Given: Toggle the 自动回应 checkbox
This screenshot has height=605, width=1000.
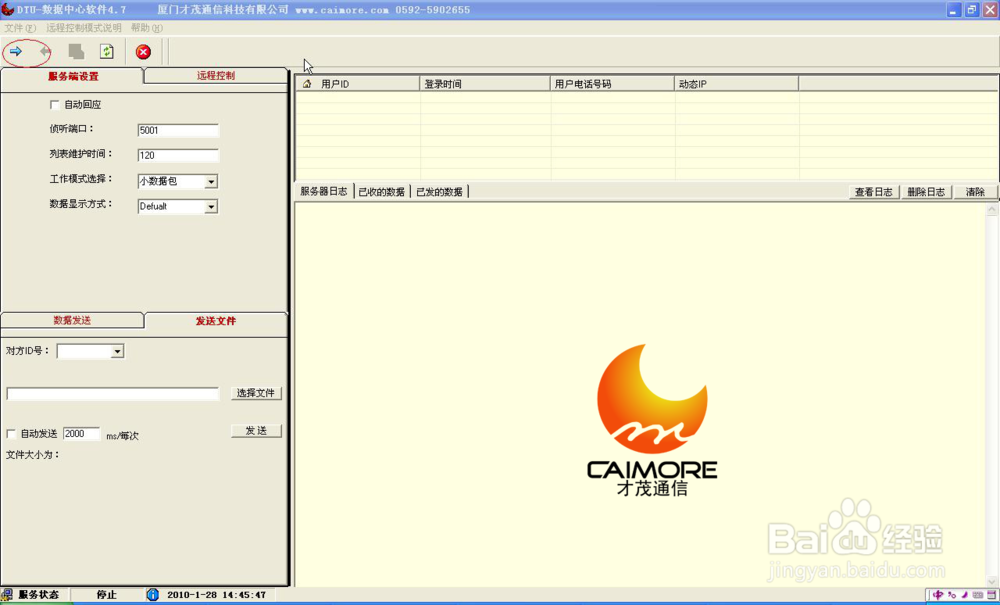Looking at the screenshot, I should (x=55, y=105).
